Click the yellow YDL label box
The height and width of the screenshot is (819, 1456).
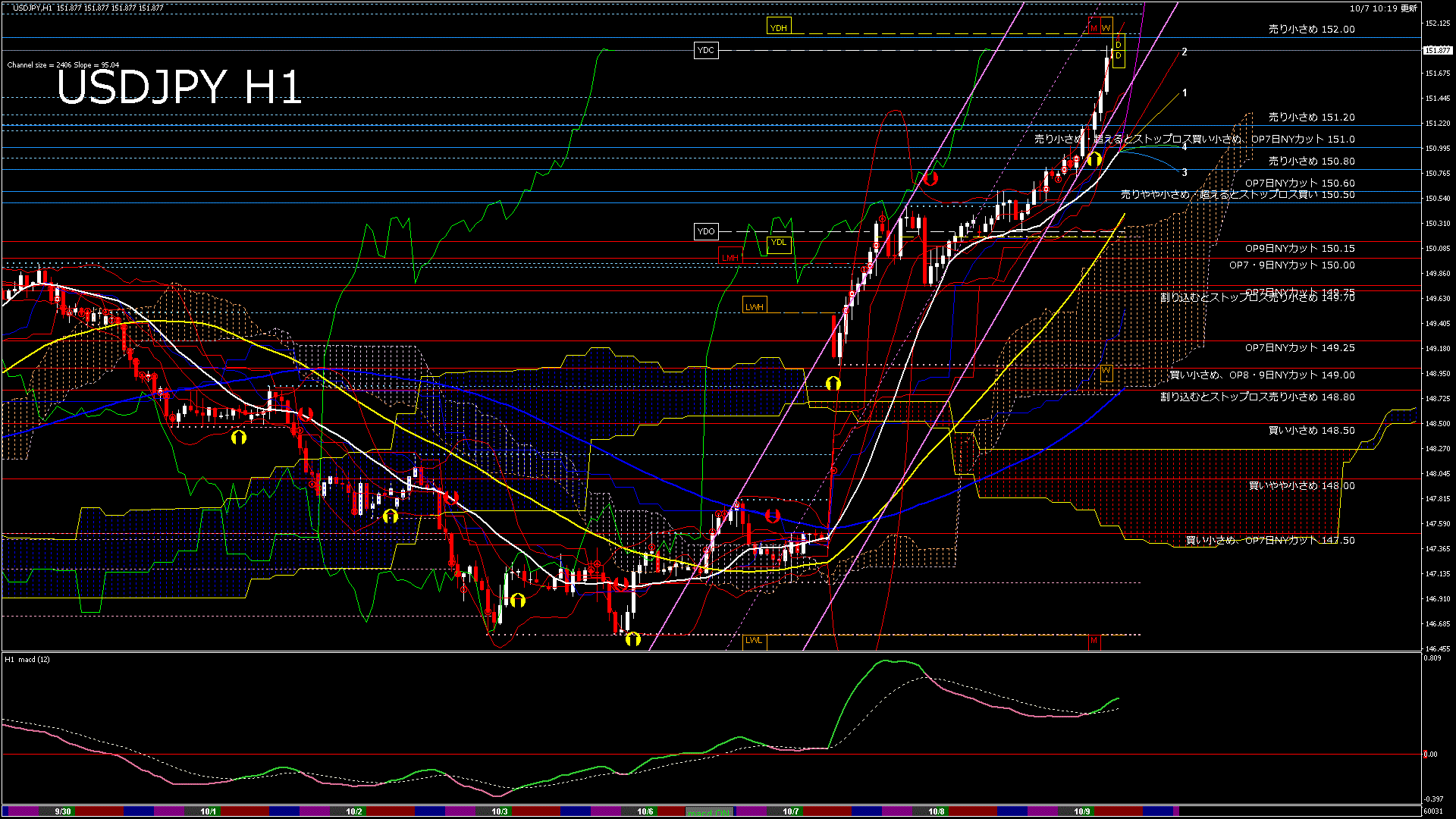pos(778,243)
